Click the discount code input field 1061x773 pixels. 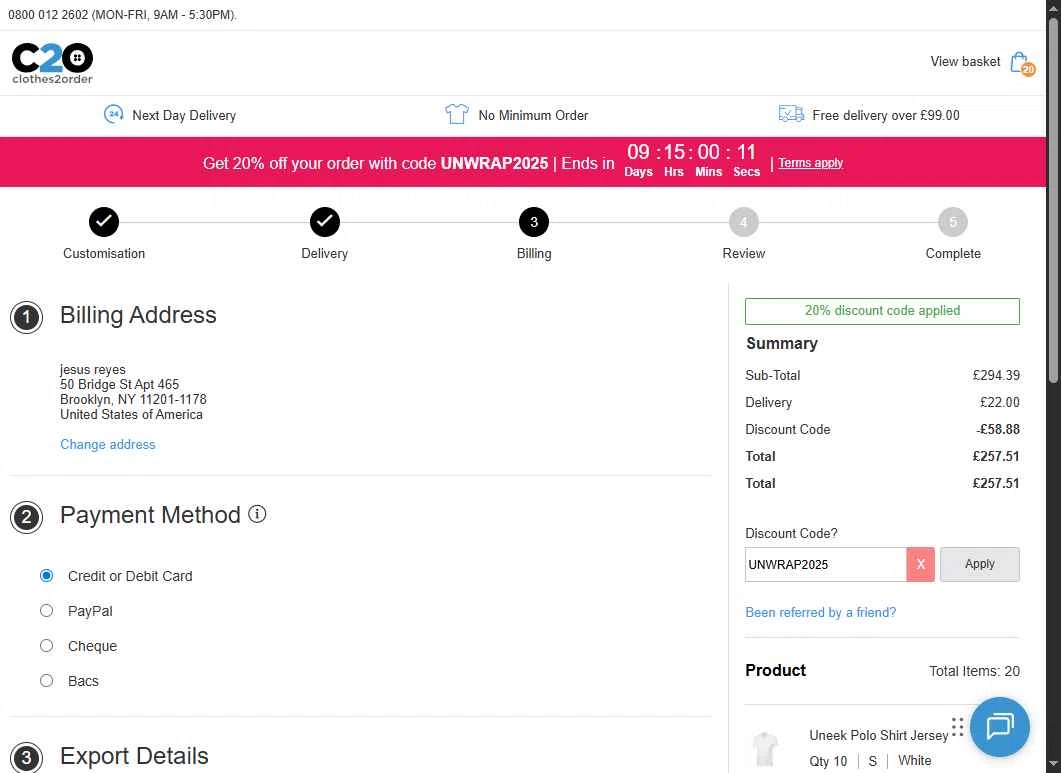pos(826,564)
